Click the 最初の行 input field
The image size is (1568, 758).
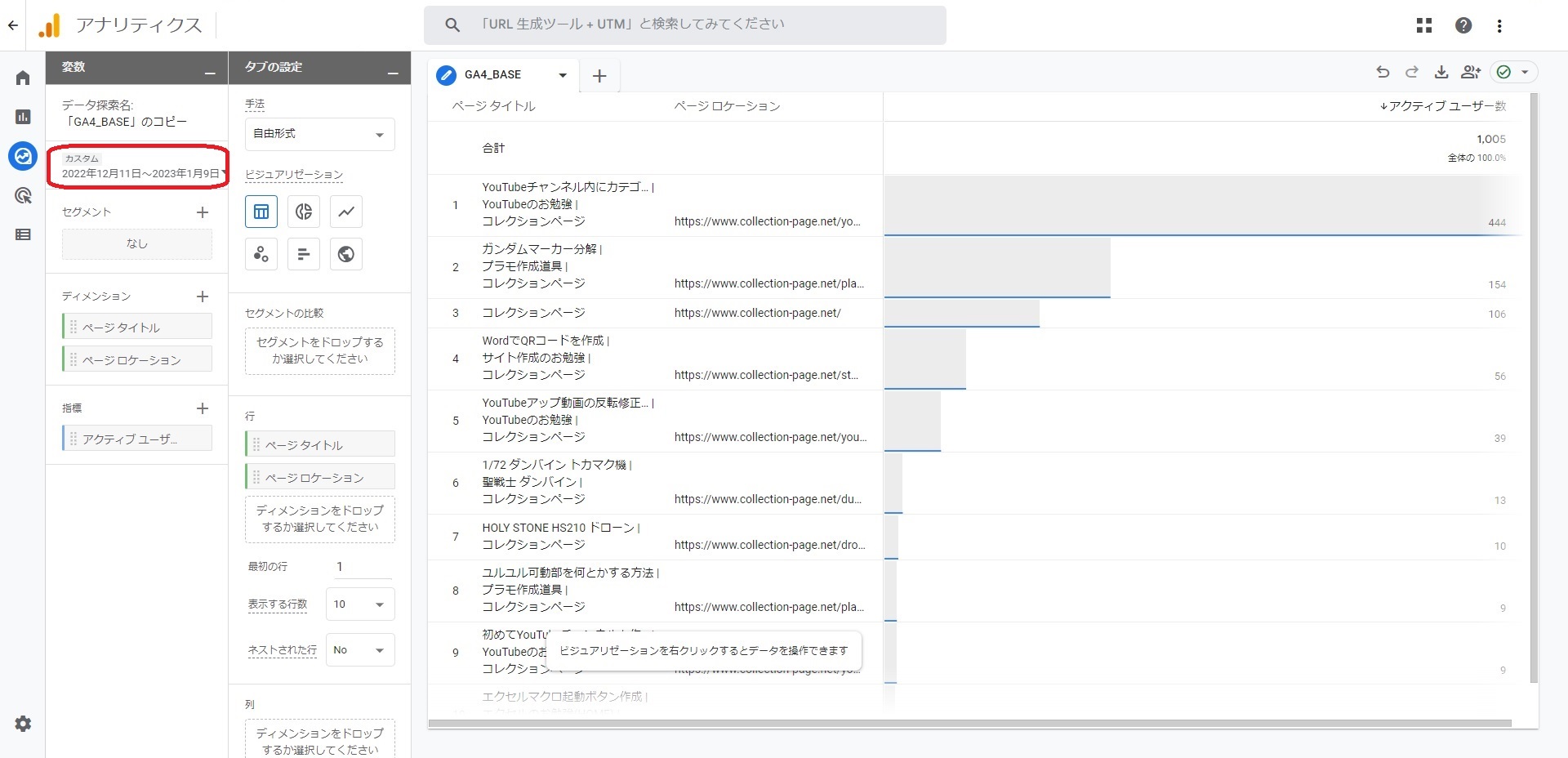[362, 566]
